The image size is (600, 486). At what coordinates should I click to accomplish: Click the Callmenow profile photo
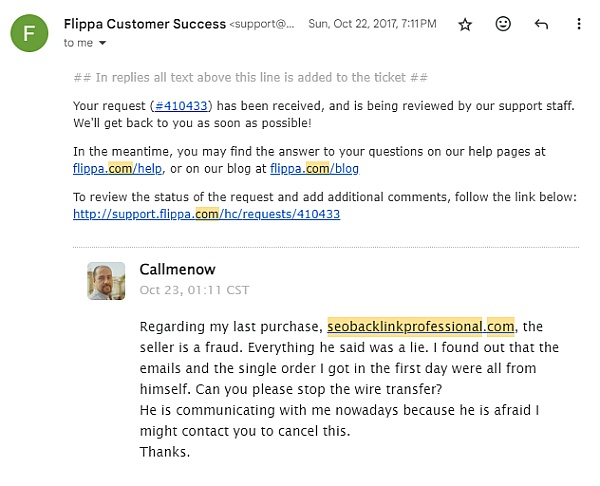[106, 281]
